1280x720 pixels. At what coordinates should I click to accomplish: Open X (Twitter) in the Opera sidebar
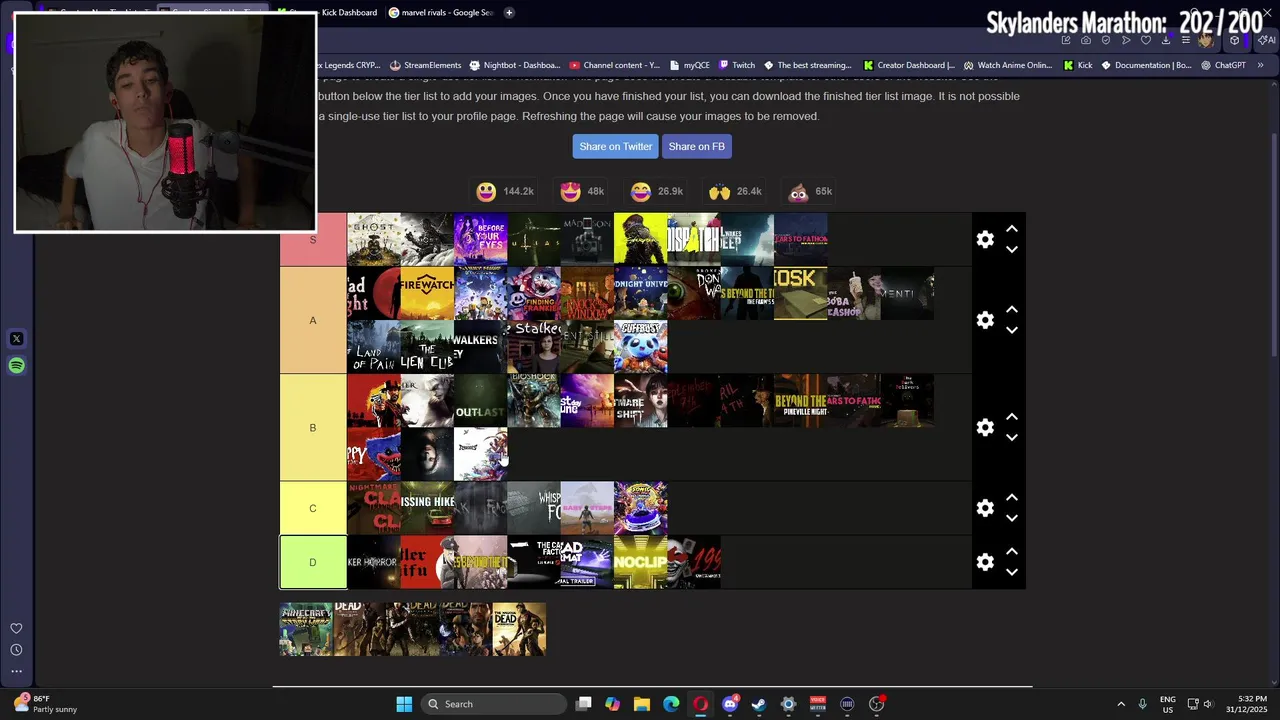coord(16,339)
